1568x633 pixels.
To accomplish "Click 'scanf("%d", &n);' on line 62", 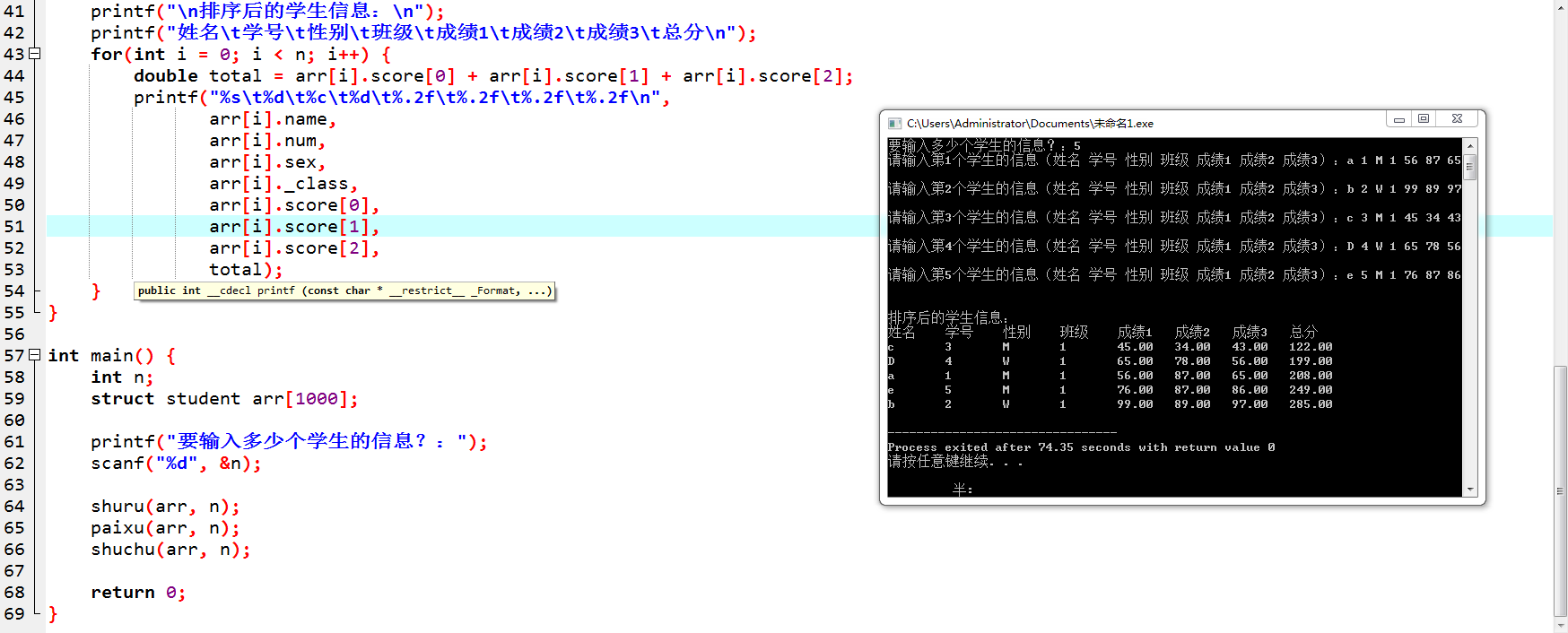I will [x=176, y=463].
